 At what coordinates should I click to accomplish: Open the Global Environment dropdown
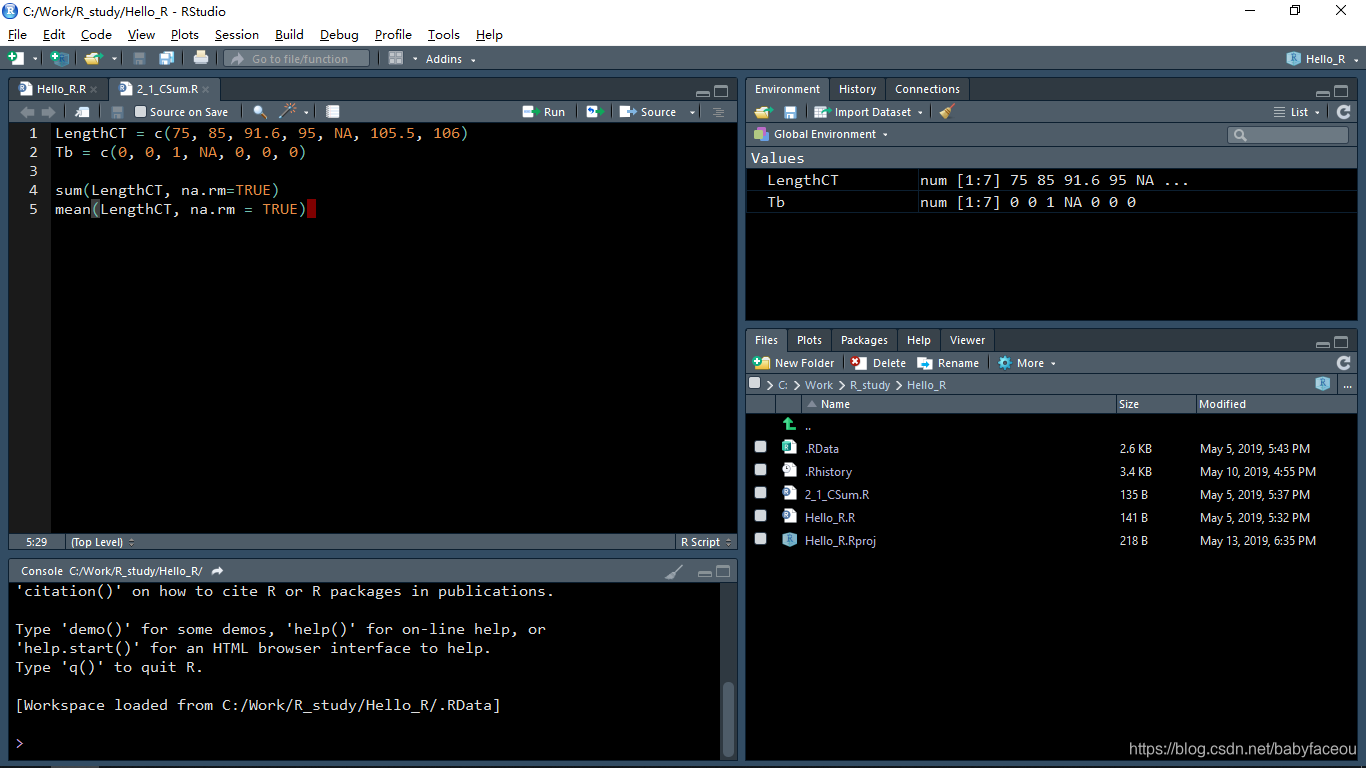(x=821, y=134)
